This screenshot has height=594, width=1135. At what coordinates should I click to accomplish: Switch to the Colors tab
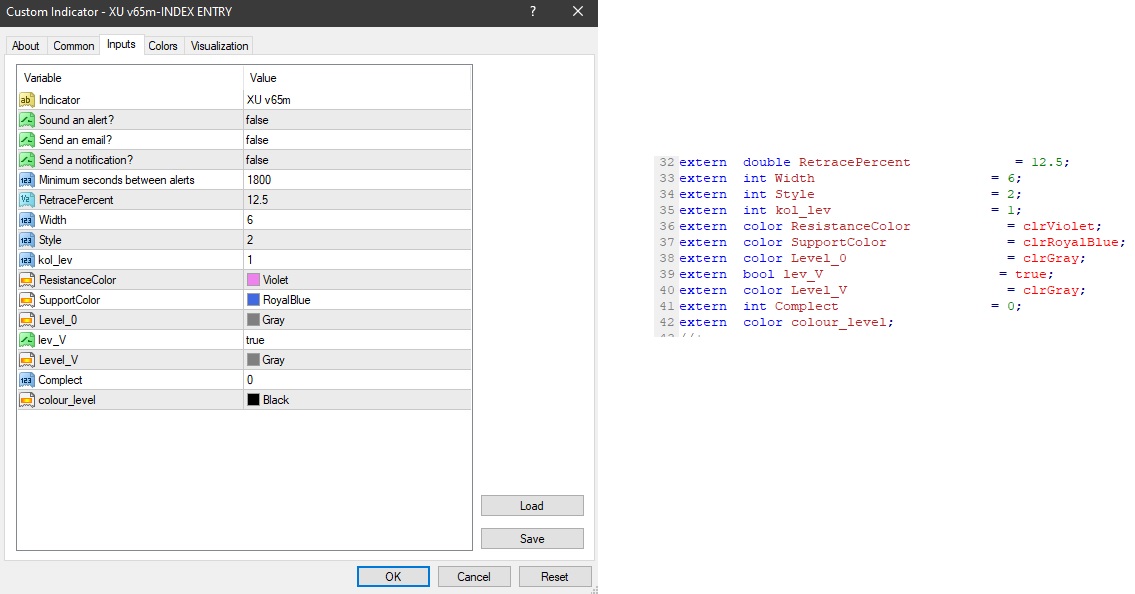click(163, 46)
